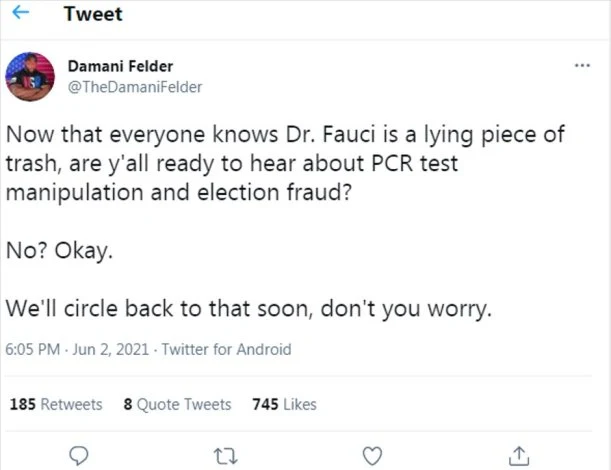Click the "No? Okay." line
Image resolution: width=611 pixels, height=470 pixels.
point(61,251)
